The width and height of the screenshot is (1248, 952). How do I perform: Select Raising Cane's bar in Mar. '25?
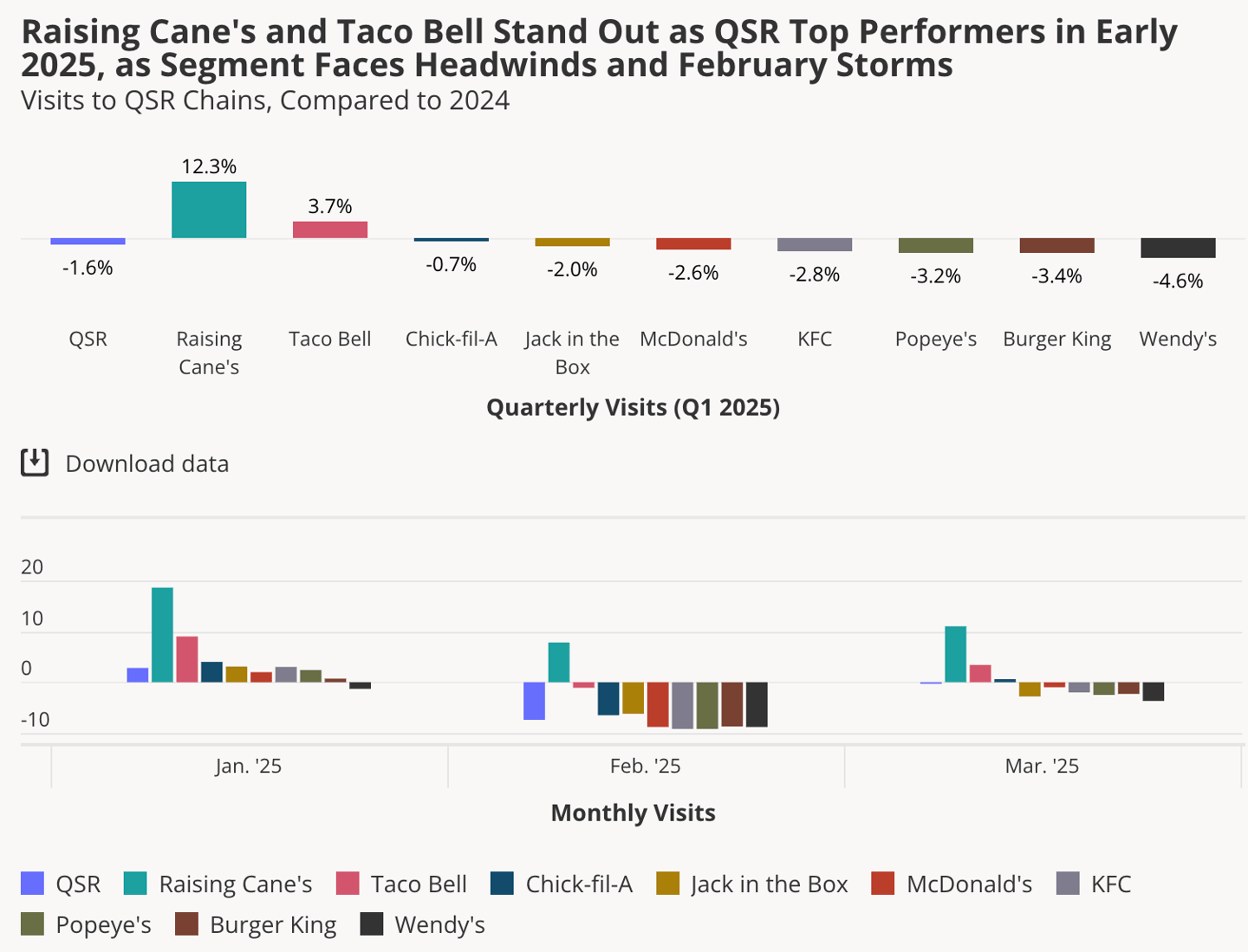[956, 654]
